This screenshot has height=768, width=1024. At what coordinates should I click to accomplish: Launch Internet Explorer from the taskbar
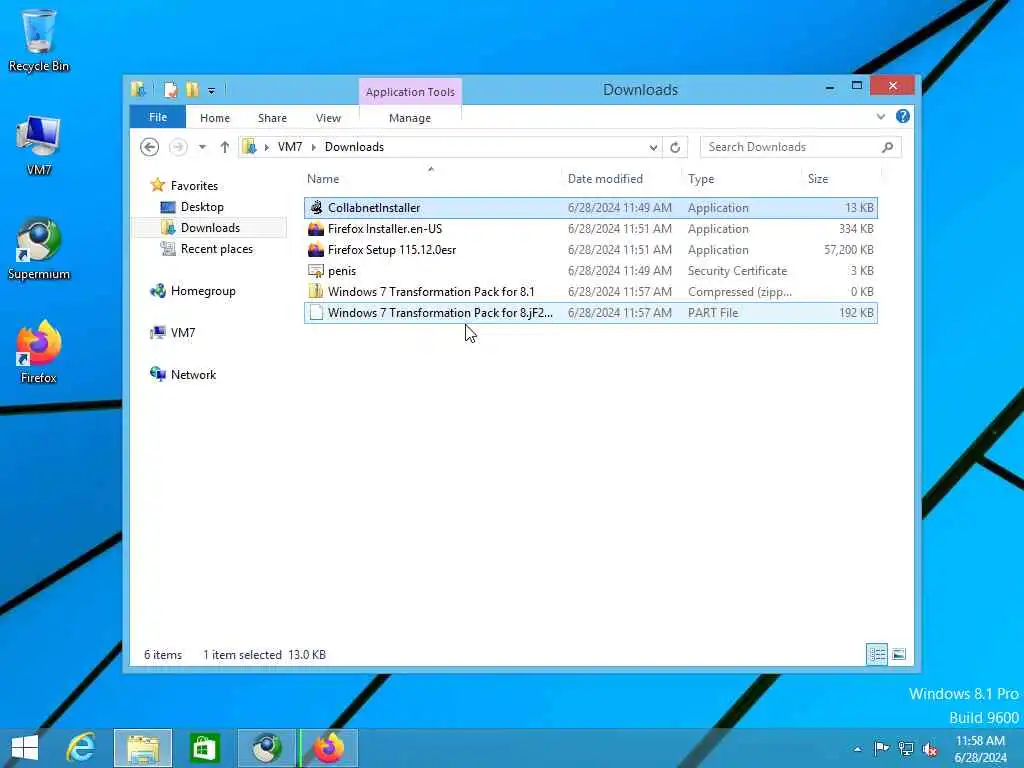81,748
